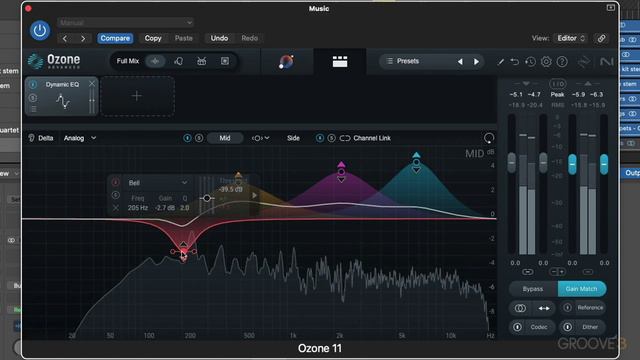Solo the band in Bell popup
The width and height of the screenshot is (640, 360).
pos(116,195)
